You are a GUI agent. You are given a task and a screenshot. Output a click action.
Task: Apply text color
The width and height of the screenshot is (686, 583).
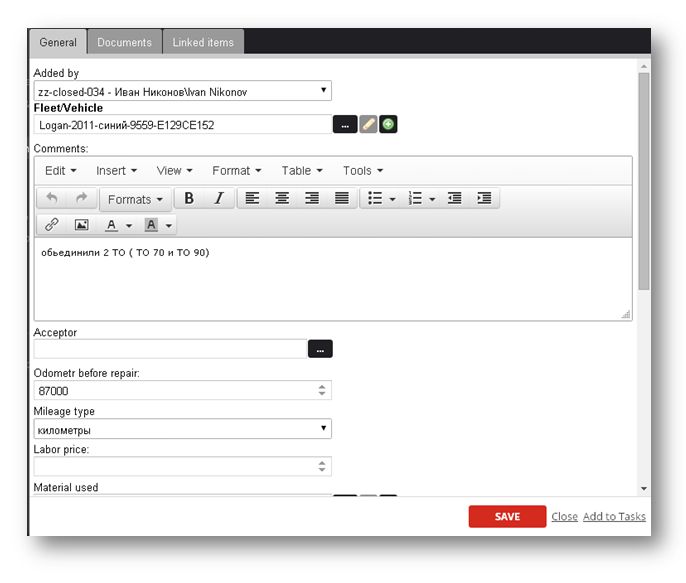[112, 225]
